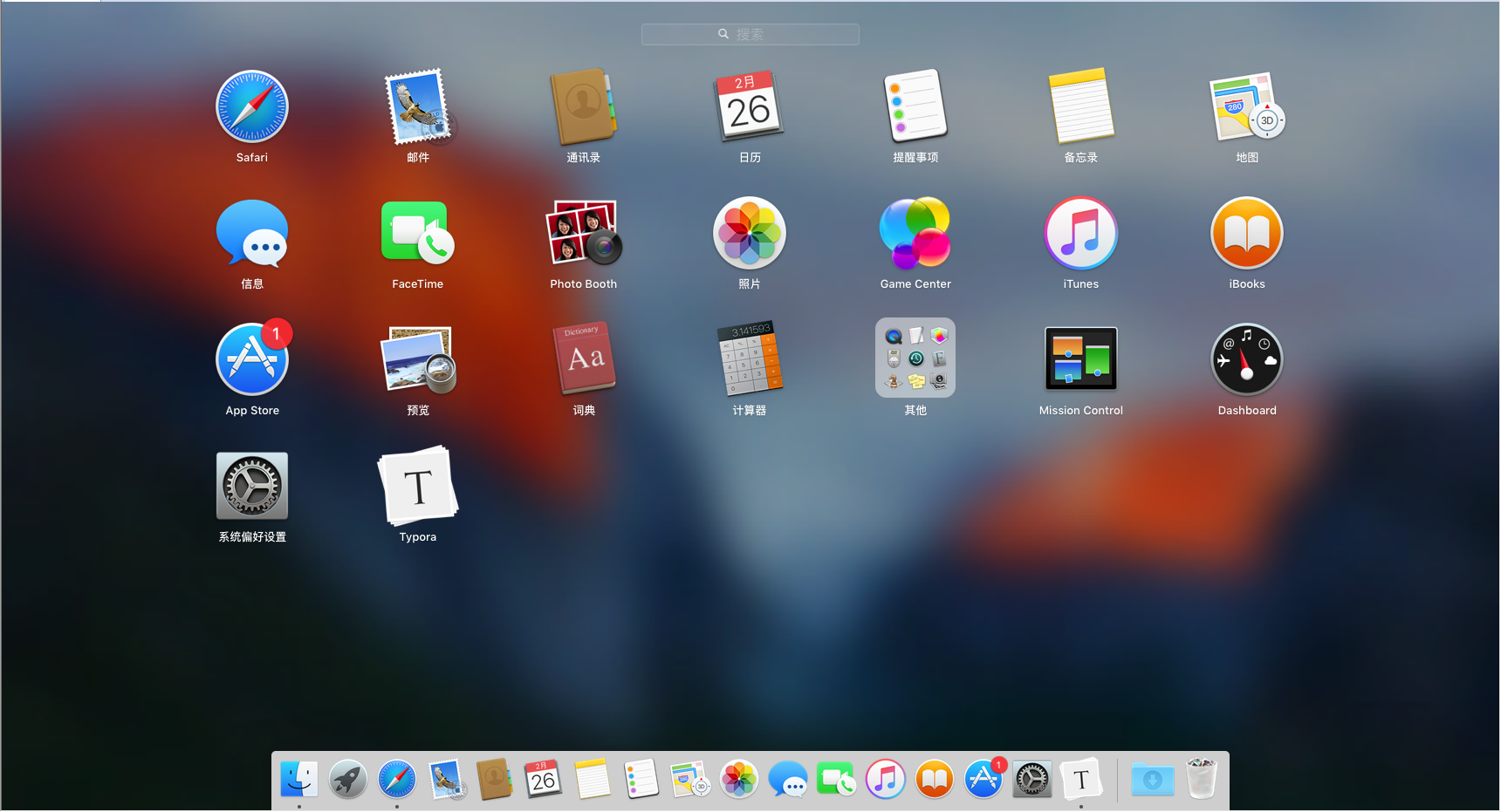Launch Game Center
Screen dimensions: 1501x812
(915, 233)
